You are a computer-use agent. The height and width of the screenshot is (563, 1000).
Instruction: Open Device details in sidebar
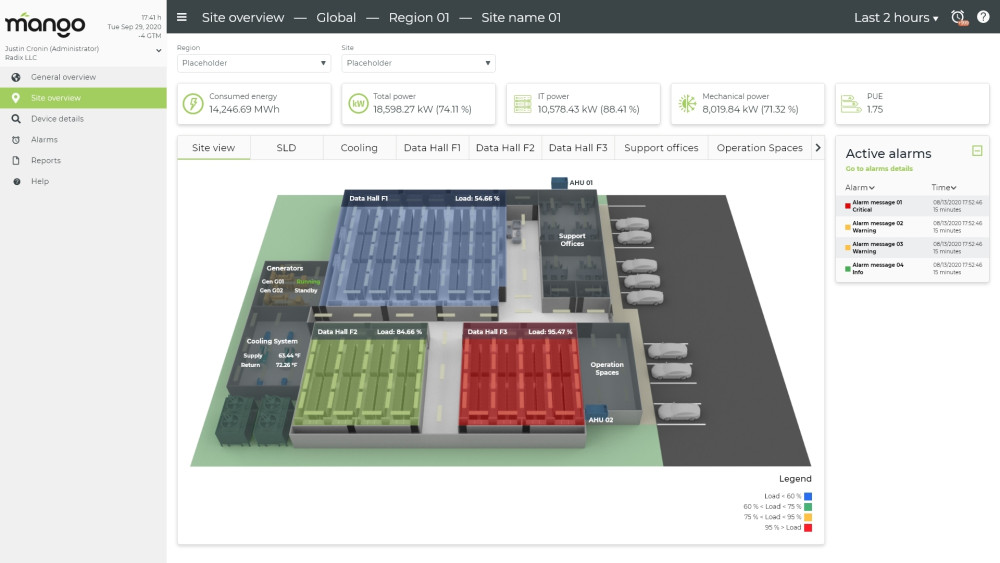pos(57,119)
